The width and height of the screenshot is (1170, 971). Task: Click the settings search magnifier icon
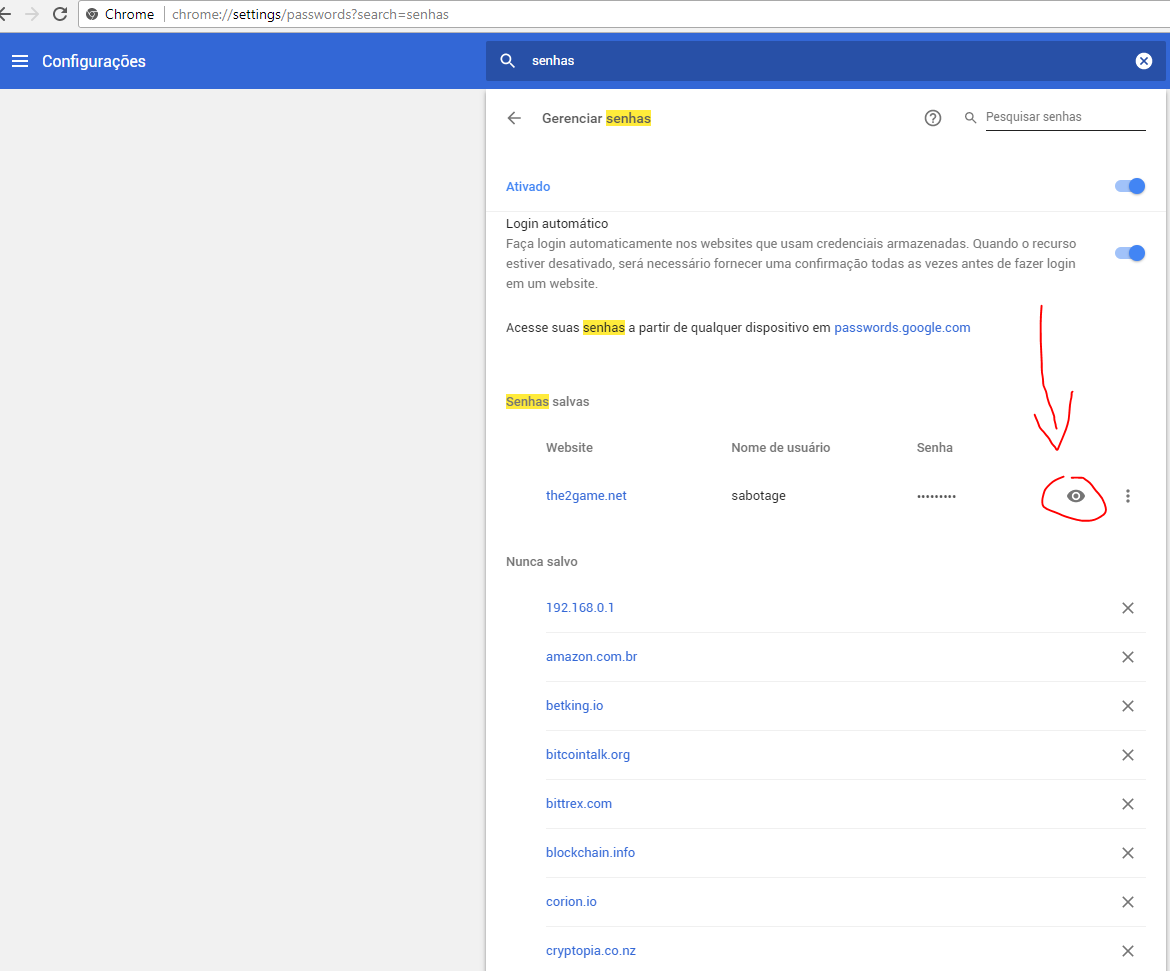click(x=507, y=61)
